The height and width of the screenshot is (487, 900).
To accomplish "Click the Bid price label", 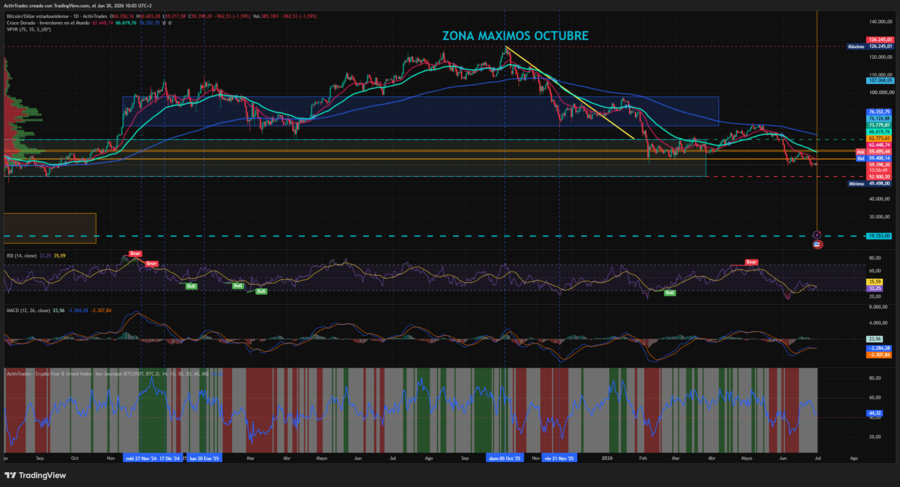I will point(860,158).
